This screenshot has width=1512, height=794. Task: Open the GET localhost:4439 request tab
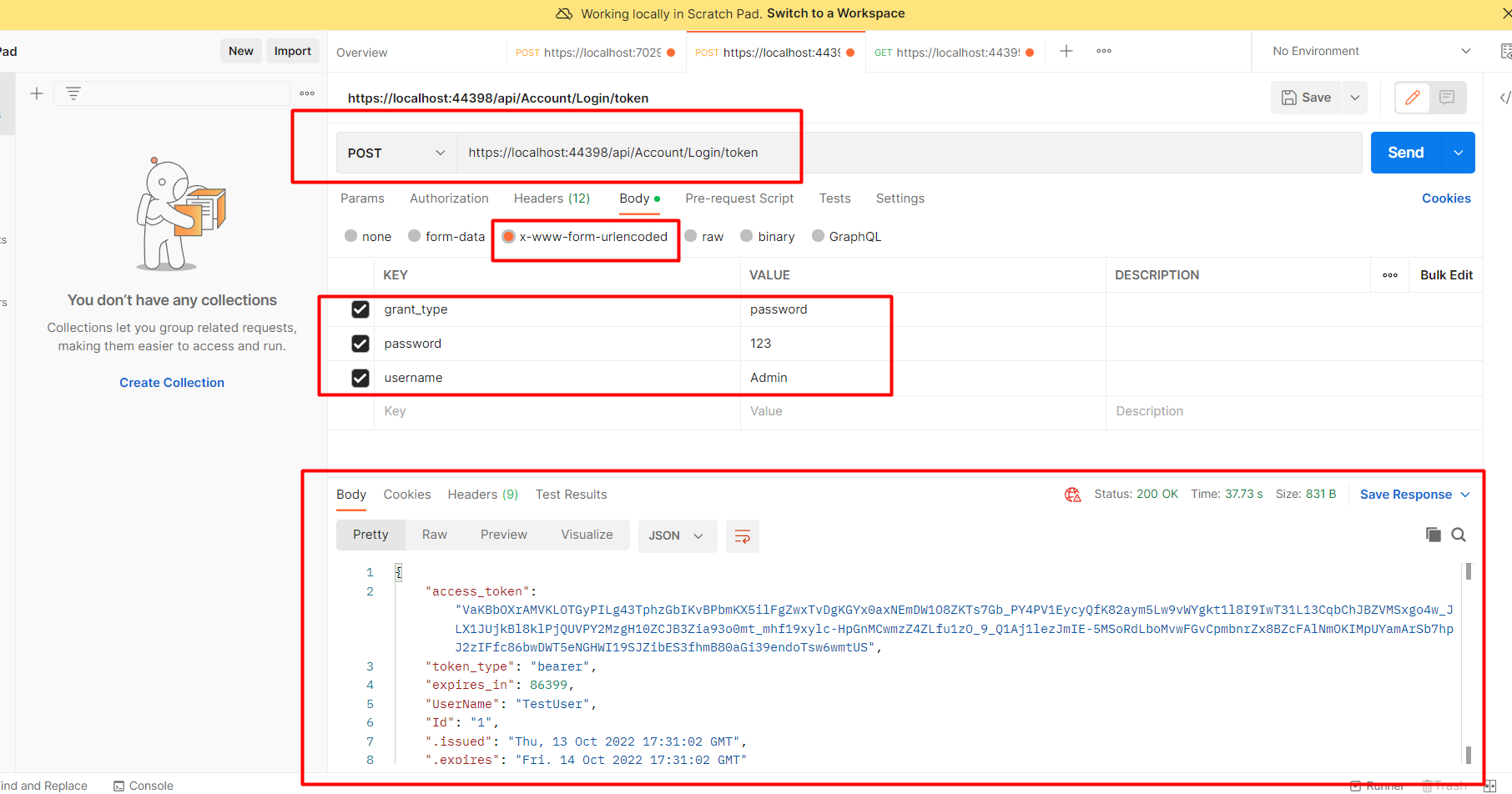[954, 53]
